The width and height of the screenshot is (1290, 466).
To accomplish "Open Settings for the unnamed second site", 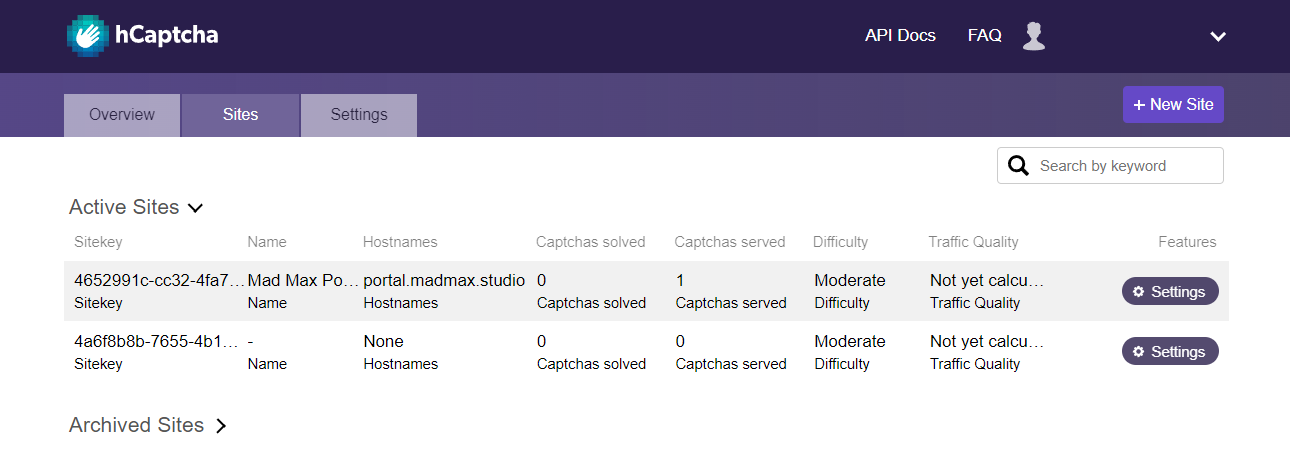I will coord(1170,352).
